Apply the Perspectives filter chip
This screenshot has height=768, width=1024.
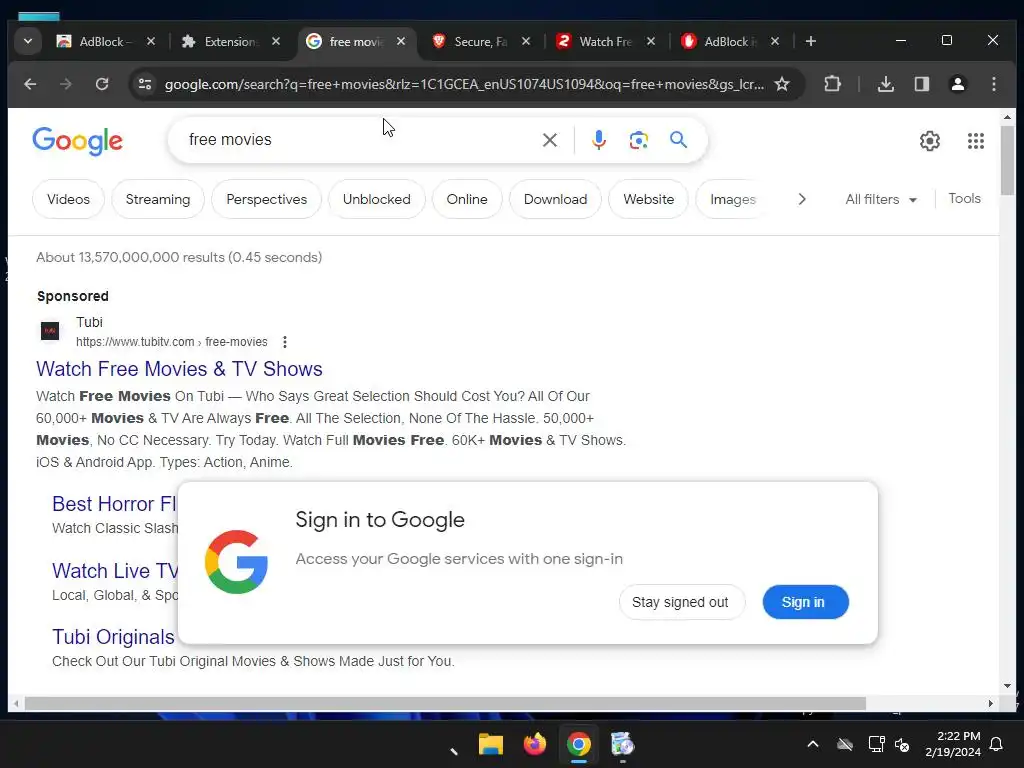click(266, 199)
